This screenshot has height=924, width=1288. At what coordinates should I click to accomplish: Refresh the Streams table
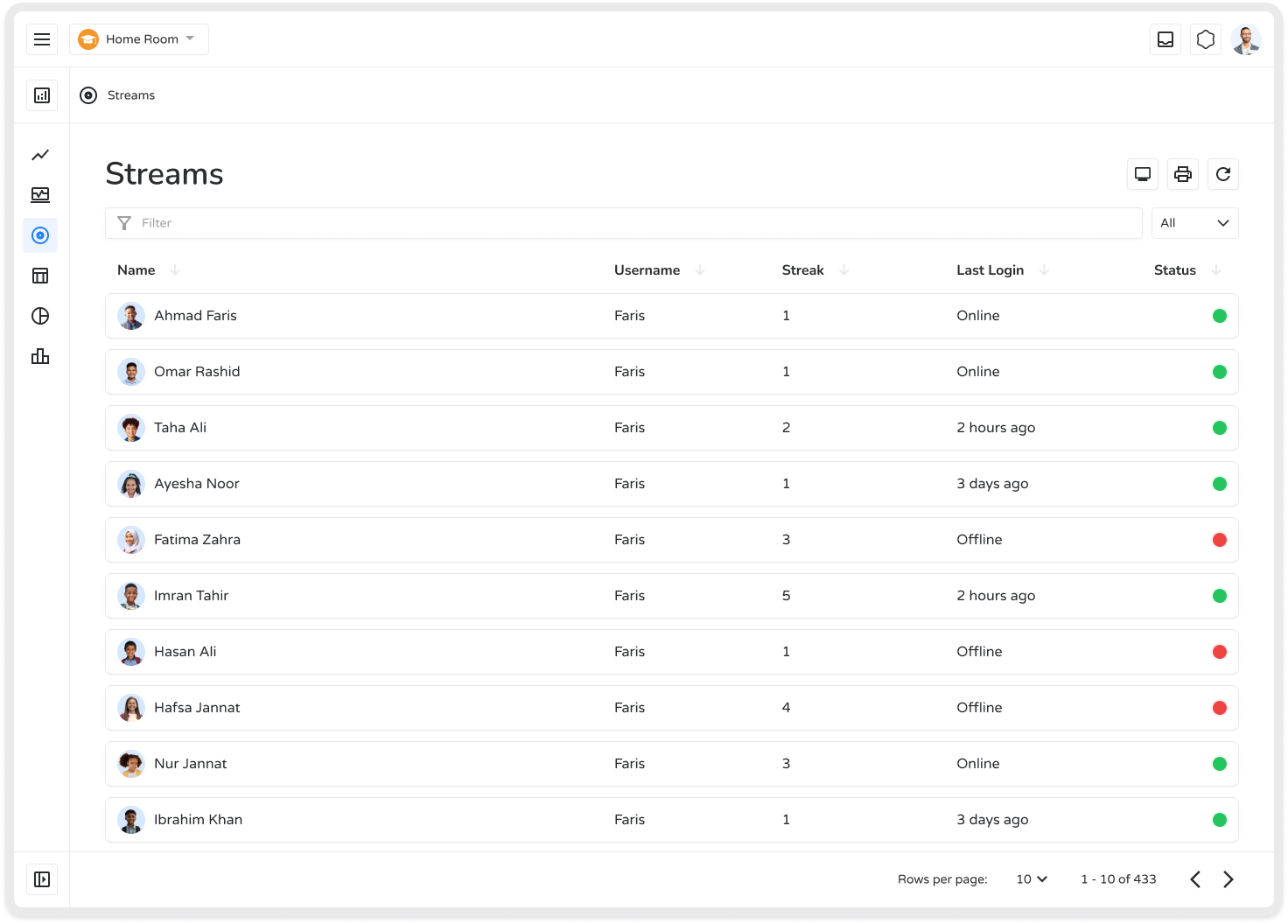(1222, 174)
